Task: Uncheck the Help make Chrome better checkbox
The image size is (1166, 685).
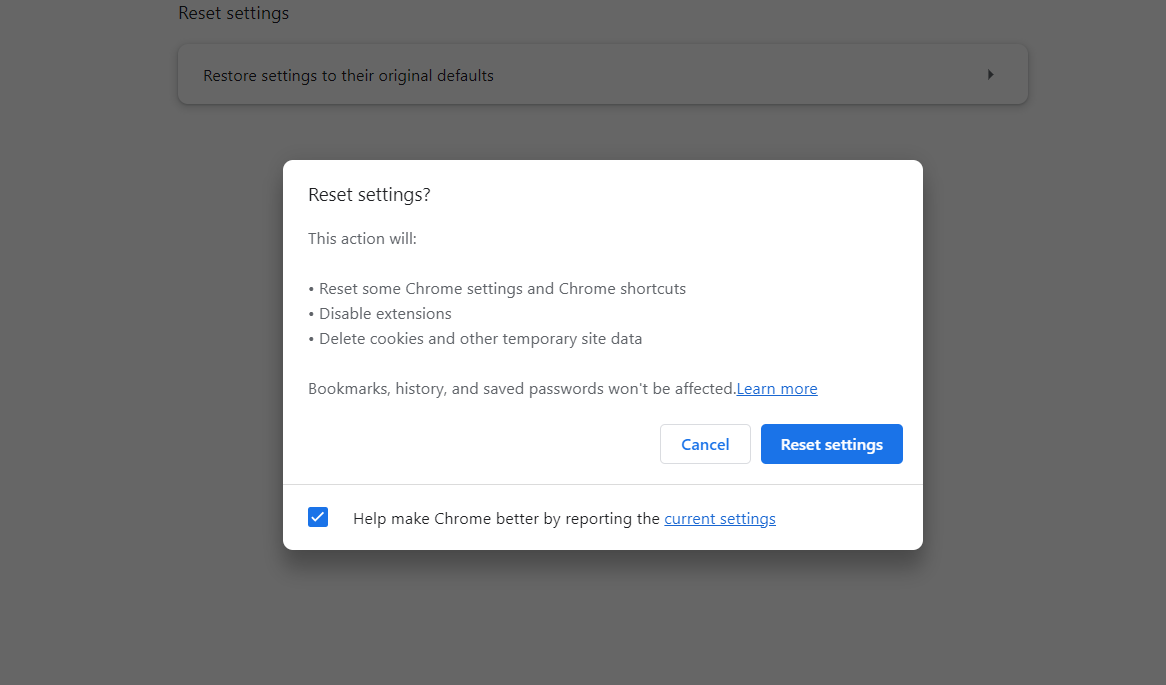Action: click(x=318, y=517)
